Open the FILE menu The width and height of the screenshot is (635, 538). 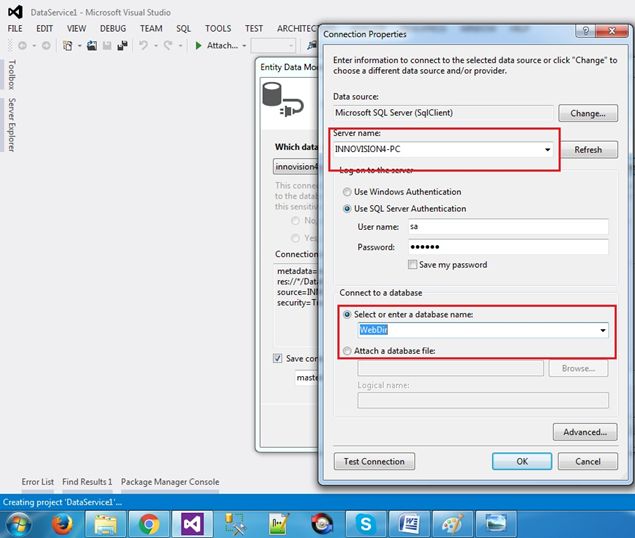point(15,28)
